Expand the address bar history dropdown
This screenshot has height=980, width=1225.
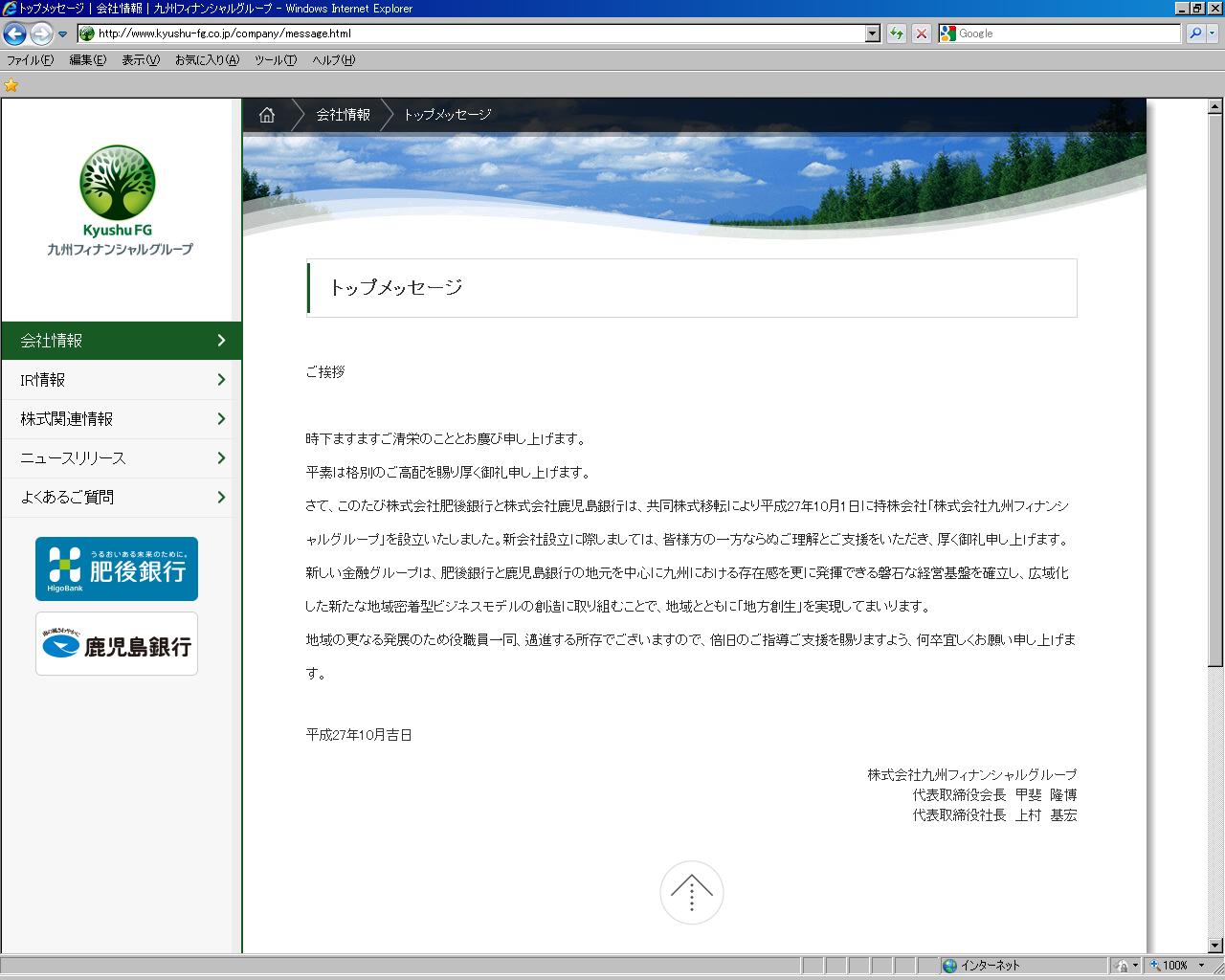[872, 33]
